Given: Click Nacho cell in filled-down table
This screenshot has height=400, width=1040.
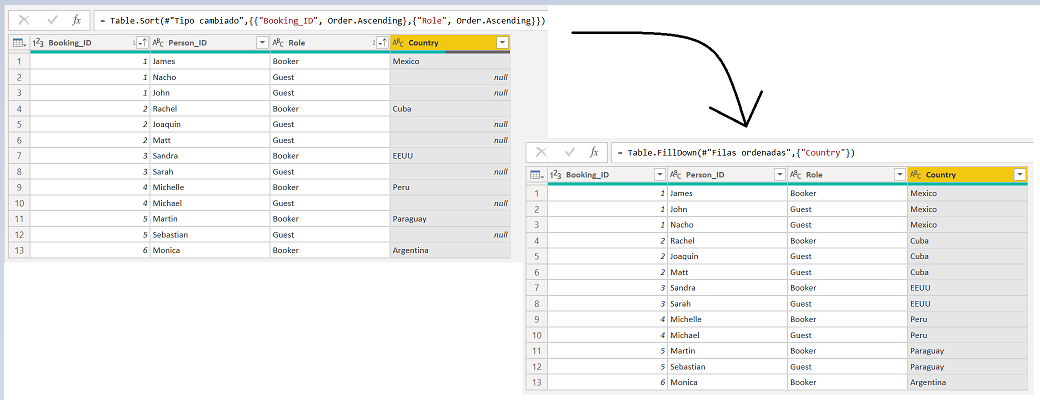Looking at the screenshot, I should tap(727, 225).
